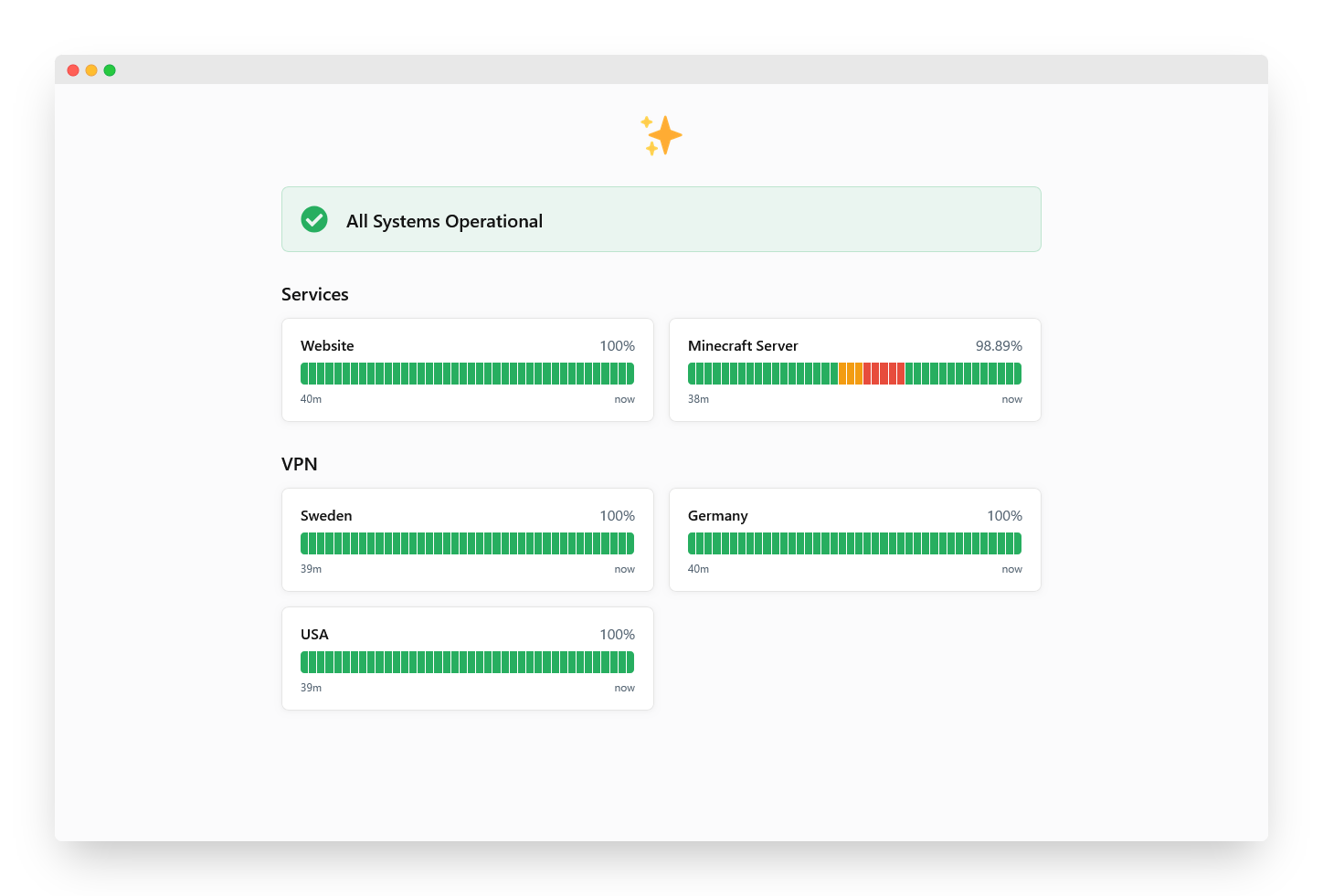Viewport: 1323px width, 896px height.
Task: Click the Germany uptime bar's last green segment
Action: (x=1017, y=543)
